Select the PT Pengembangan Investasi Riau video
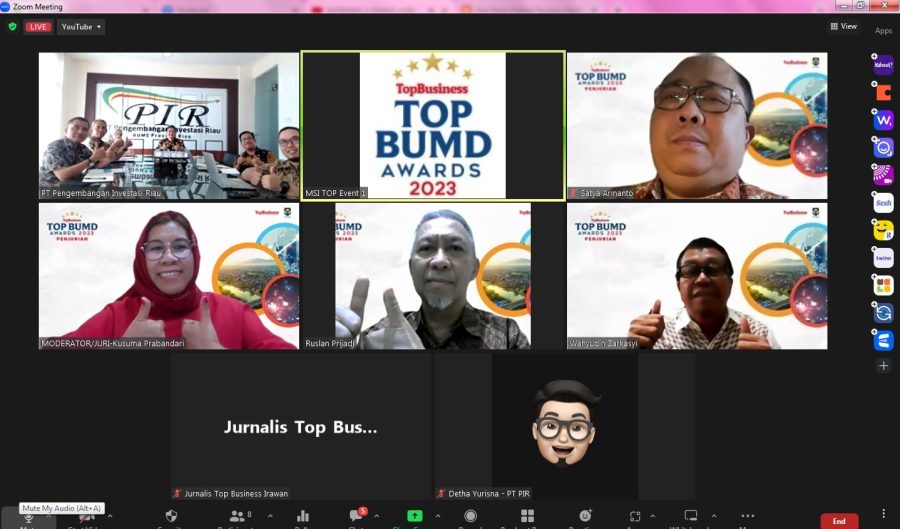Image resolution: width=900 pixels, height=529 pixels. click(x=169, y=126)
